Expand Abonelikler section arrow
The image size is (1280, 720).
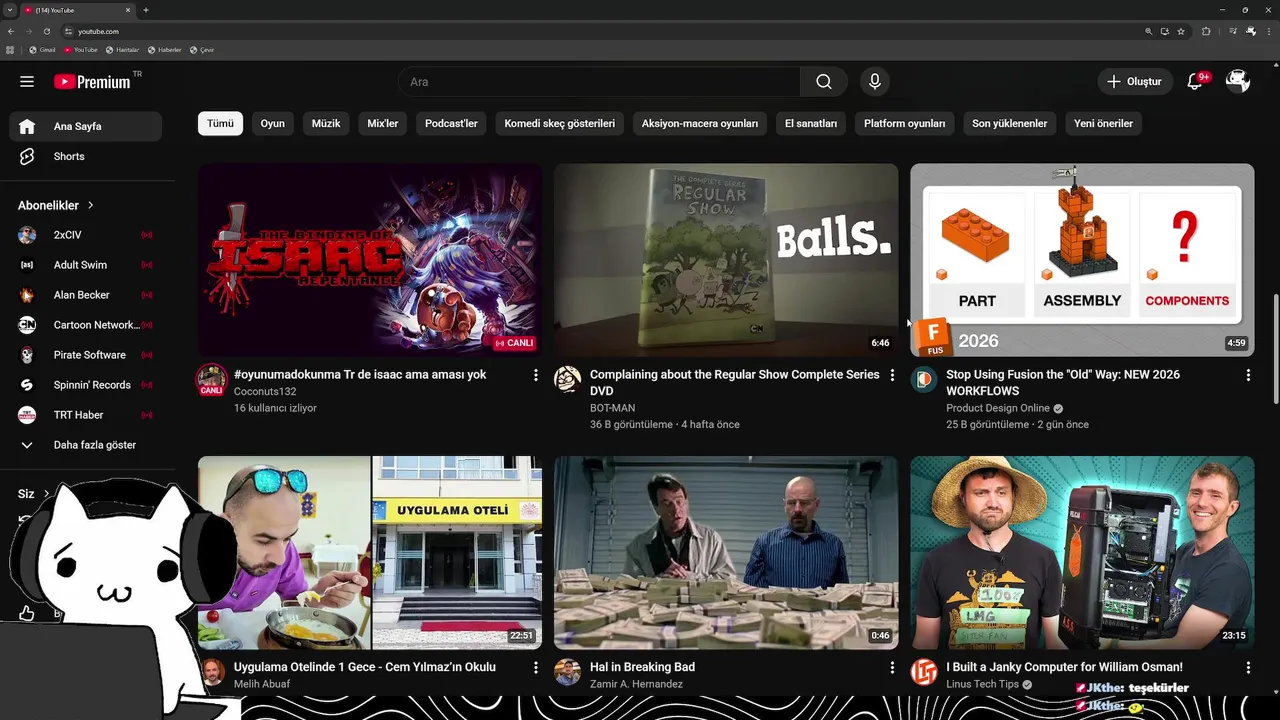pyautogui.click(x=90, y=205)
